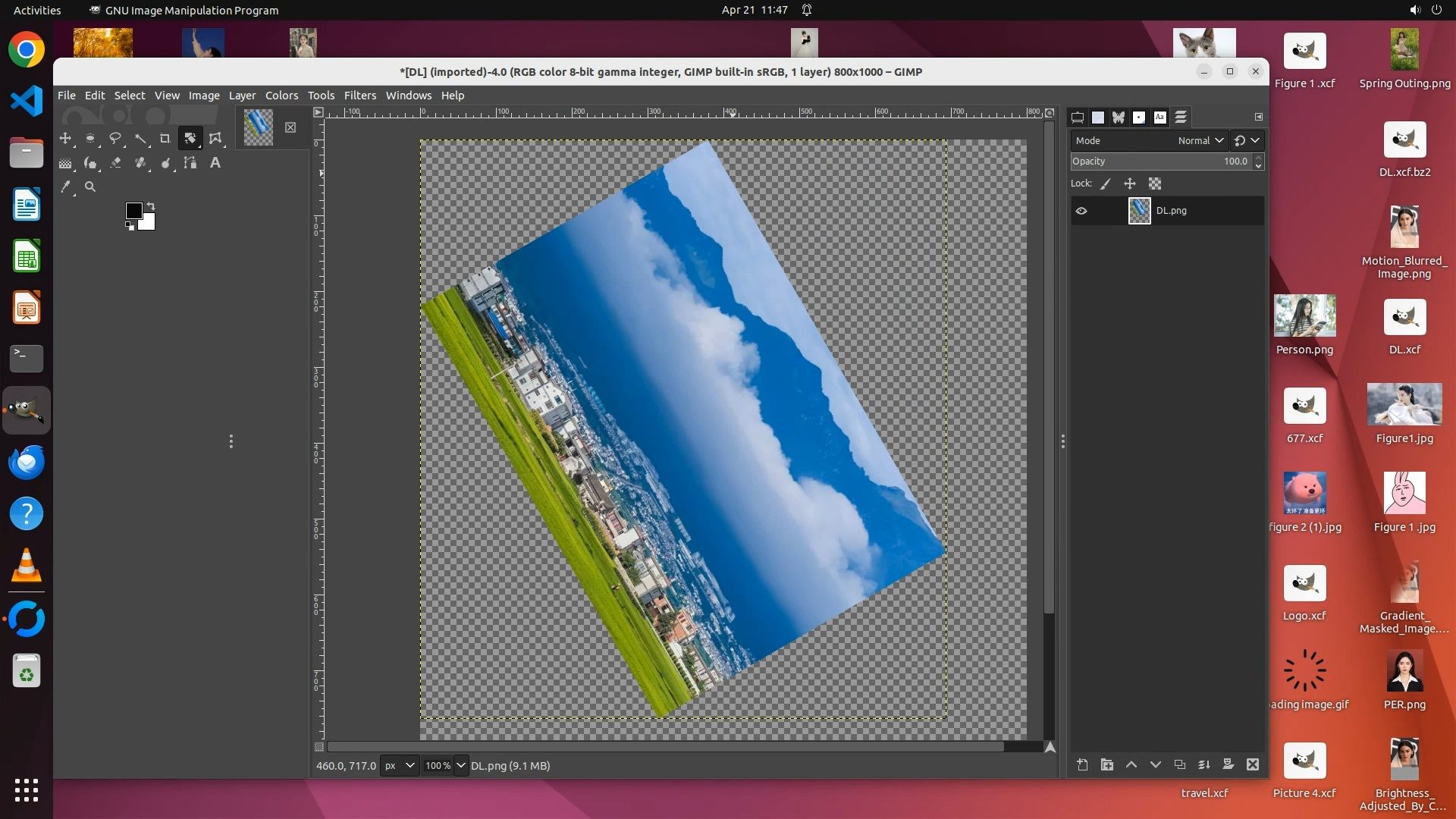Click the swap foreground and background colors arrow

[151, 206]
